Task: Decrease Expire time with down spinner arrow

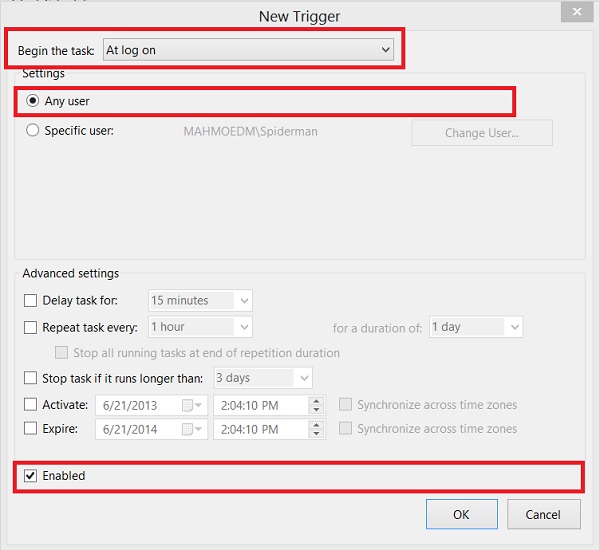Action: pos(316,434)
